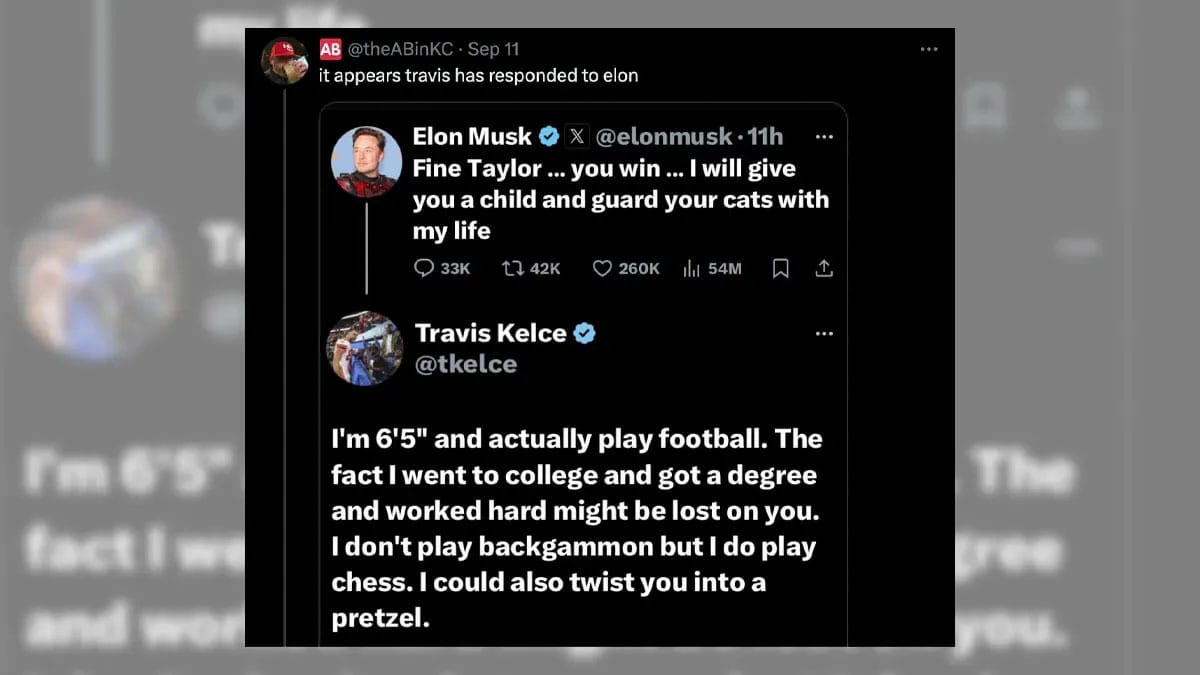Open the view count analytics icon showing 54M
The image size is (1200, 675).
[x=690, y=268]
